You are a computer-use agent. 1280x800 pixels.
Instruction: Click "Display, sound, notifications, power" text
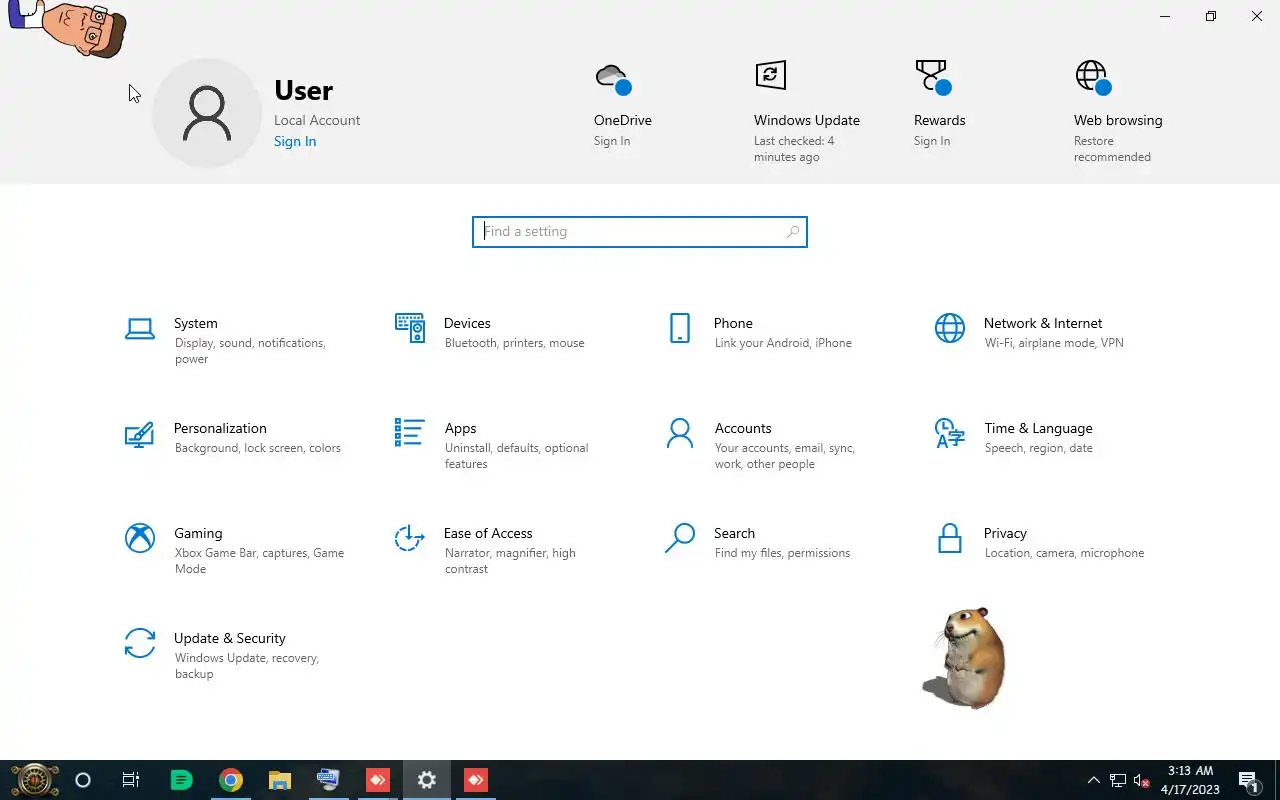tap(250, 351)
